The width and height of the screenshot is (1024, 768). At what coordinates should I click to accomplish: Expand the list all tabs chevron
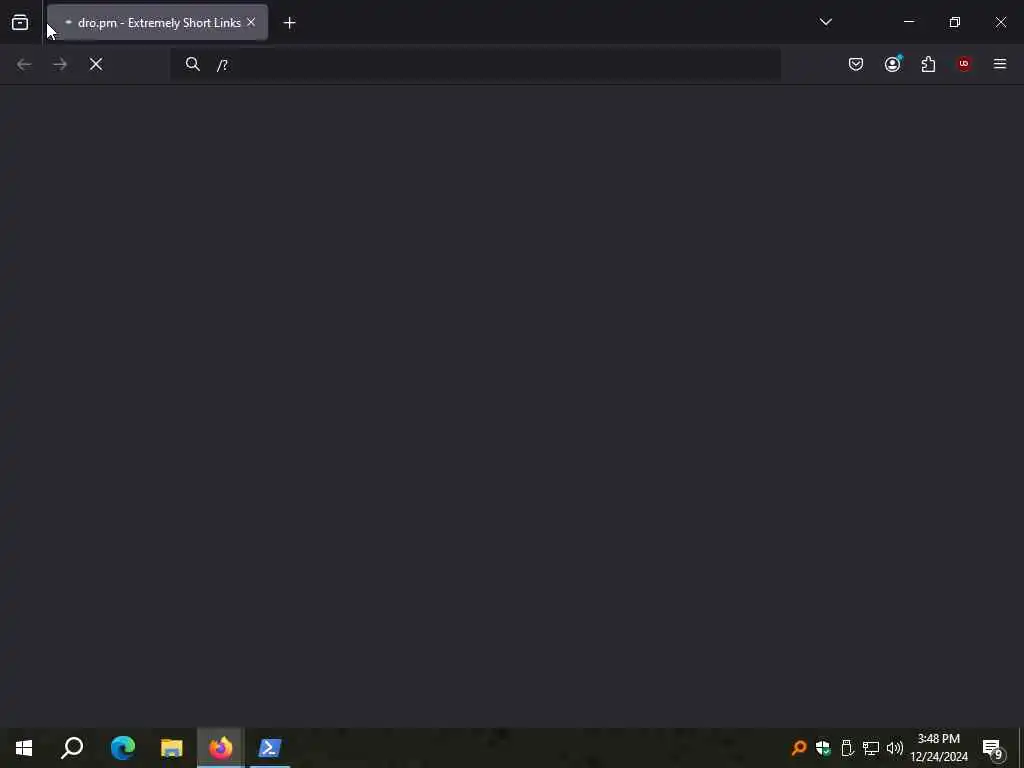825,22
